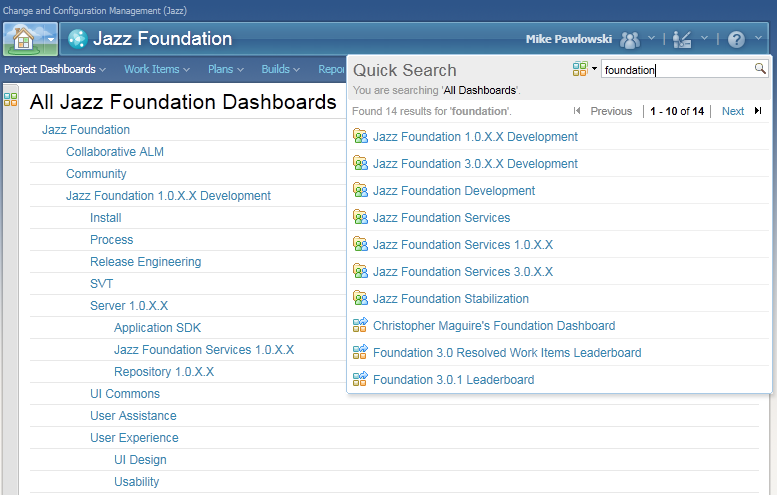Open Jazz Foundation Services search result

(x=442, y=217)
